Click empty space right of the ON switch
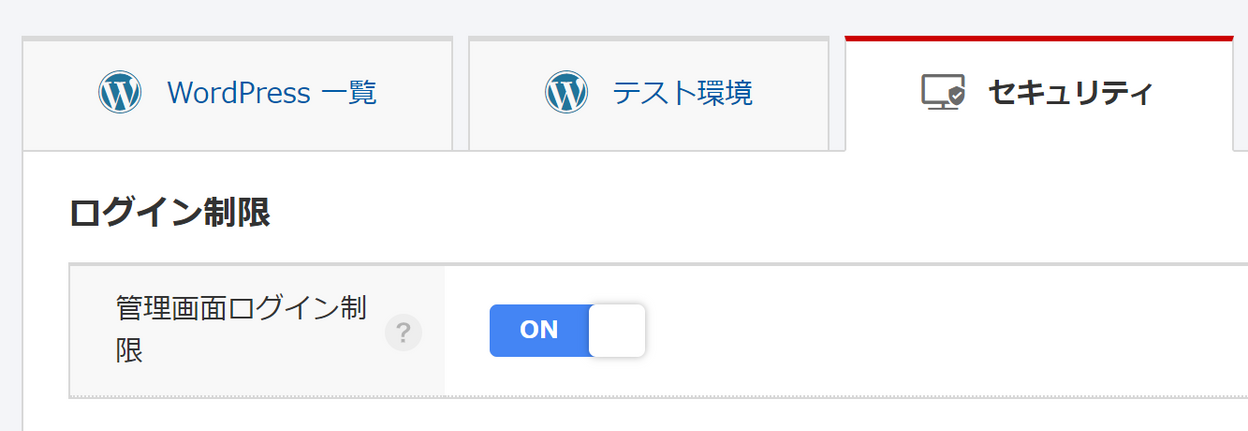This screenshot has height=431, width=1248. click(x=940, y=331)
